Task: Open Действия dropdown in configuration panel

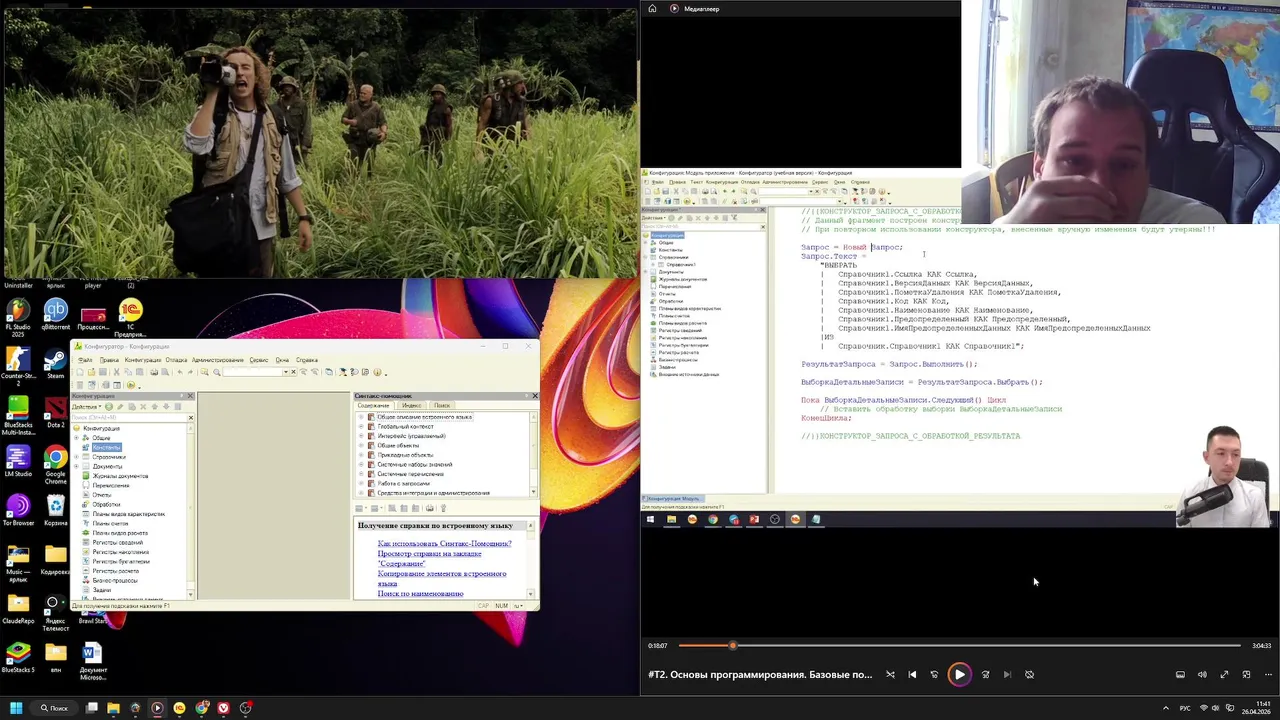Action: click(86, 406)
